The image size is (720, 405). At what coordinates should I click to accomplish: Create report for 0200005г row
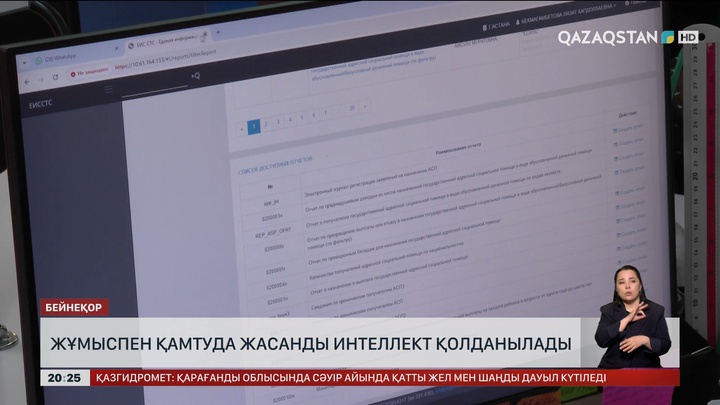630,191
